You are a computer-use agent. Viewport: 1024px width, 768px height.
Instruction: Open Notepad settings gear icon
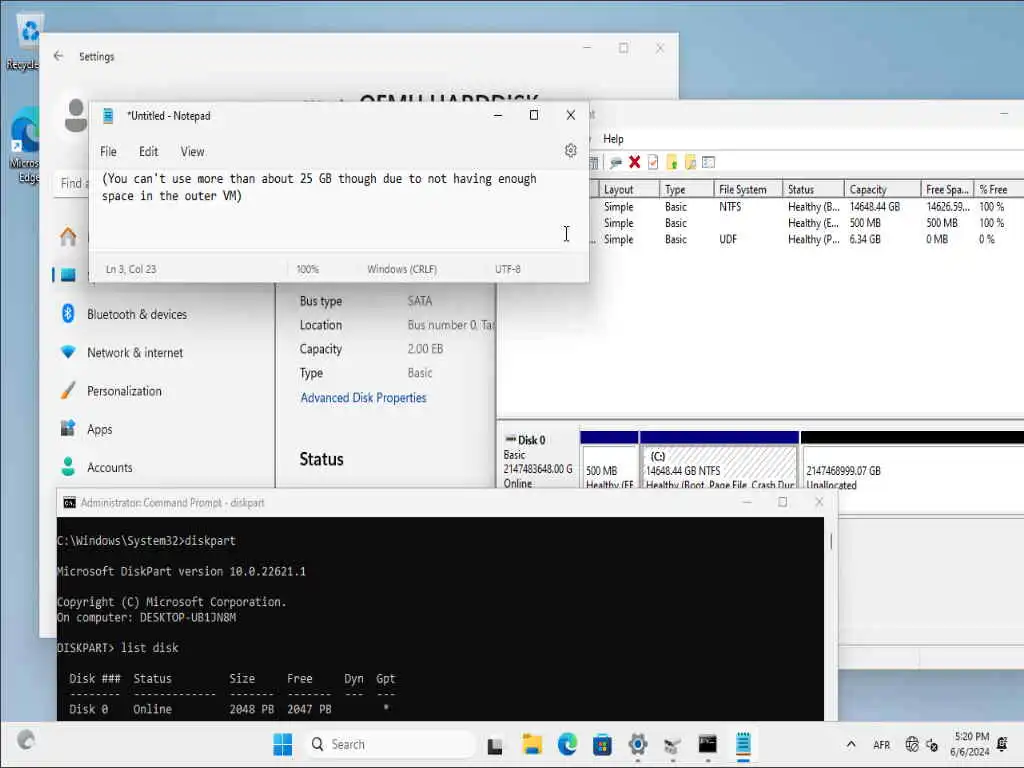[570, 151]
